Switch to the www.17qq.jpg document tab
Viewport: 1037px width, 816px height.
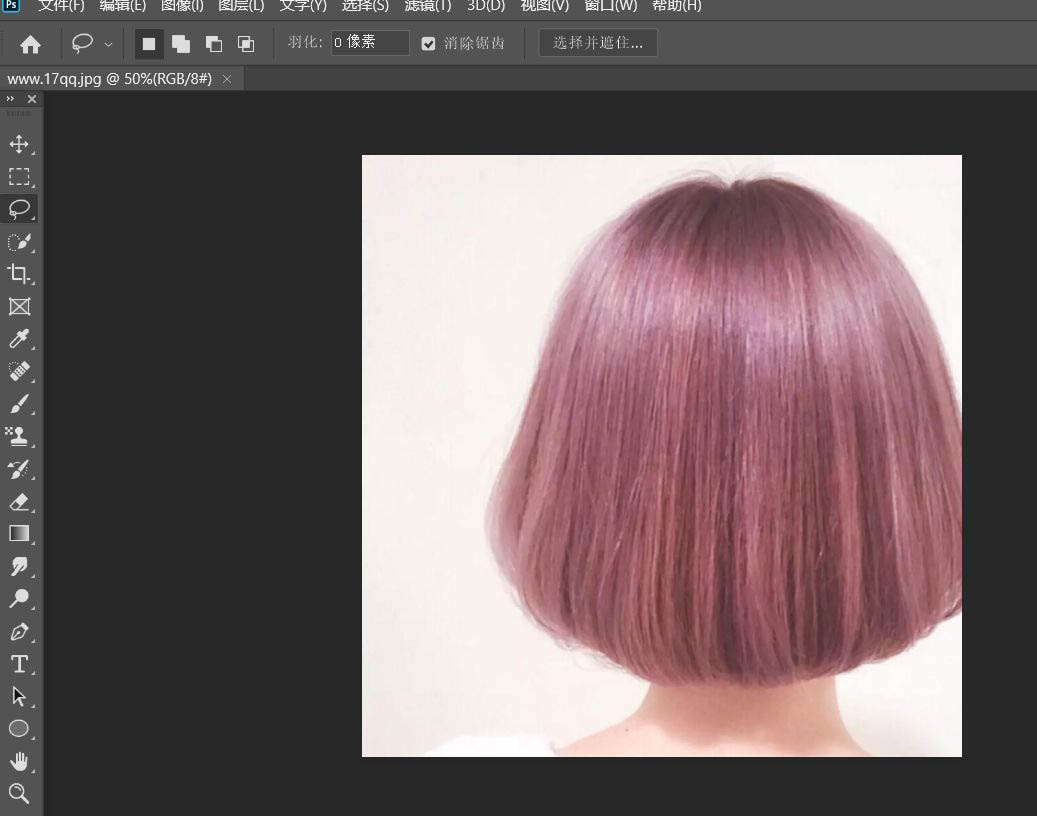click(110, 78)
